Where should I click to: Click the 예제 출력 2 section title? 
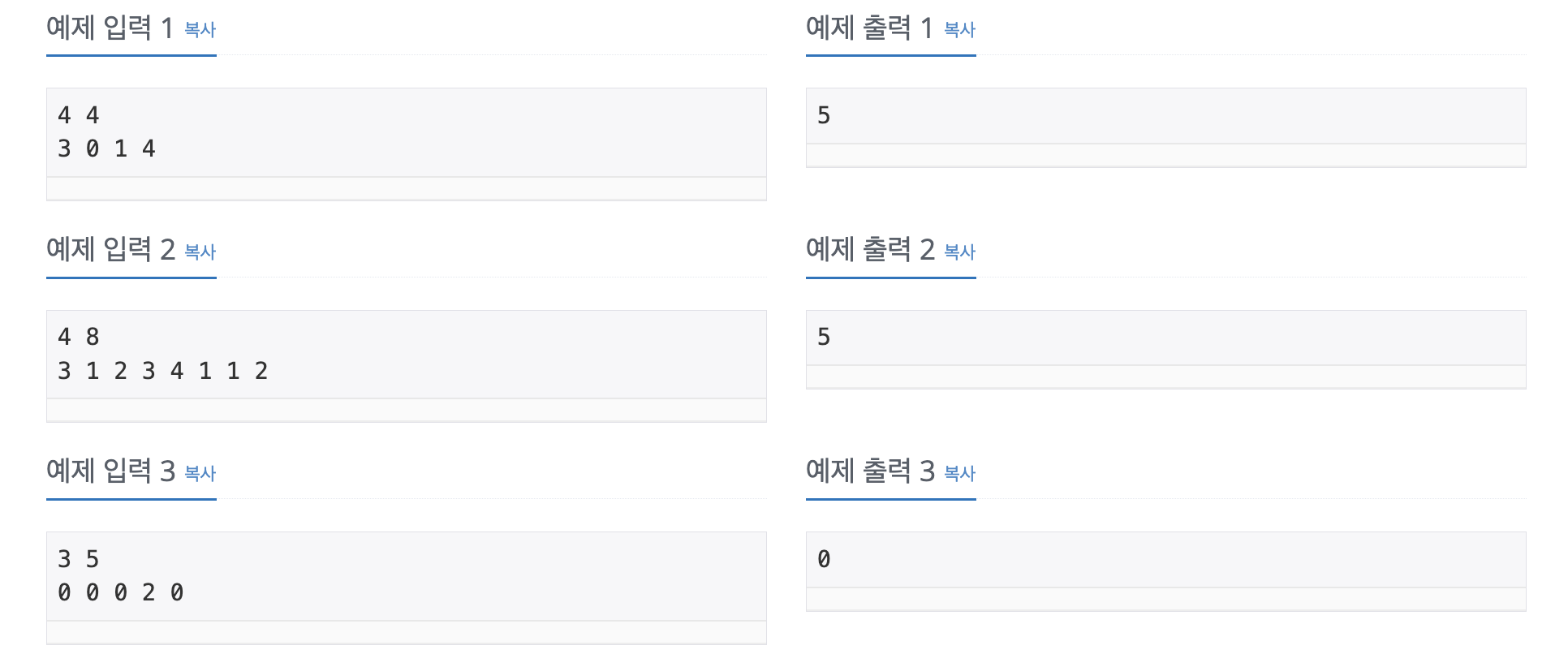[x=868, y=250]
